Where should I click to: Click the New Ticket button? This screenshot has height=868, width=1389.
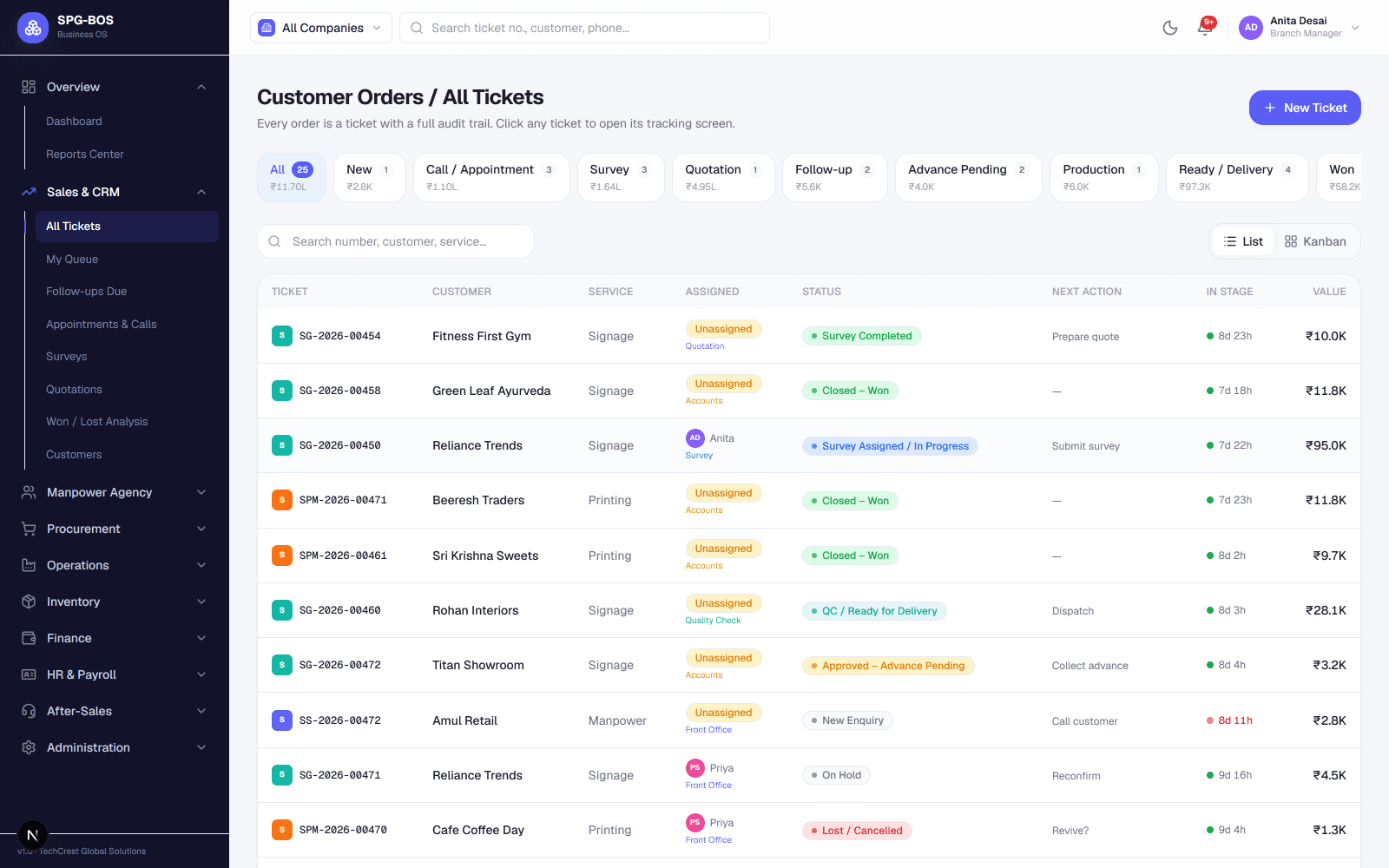pos(1305,108)
